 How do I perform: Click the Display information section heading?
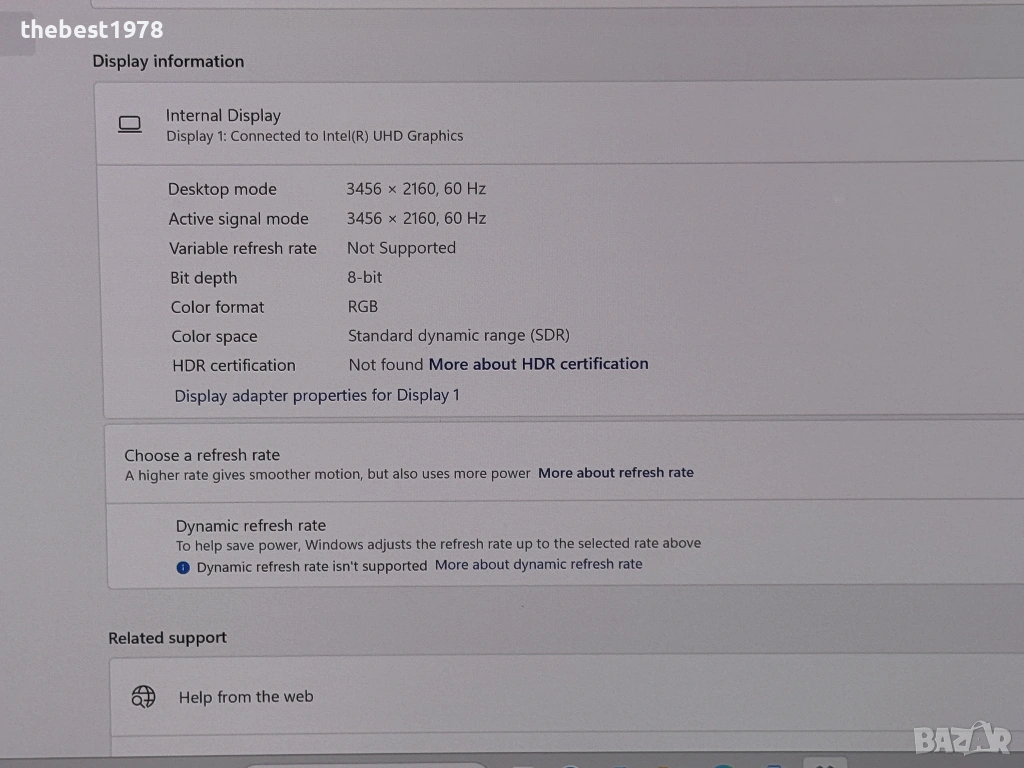pos(168,61)
